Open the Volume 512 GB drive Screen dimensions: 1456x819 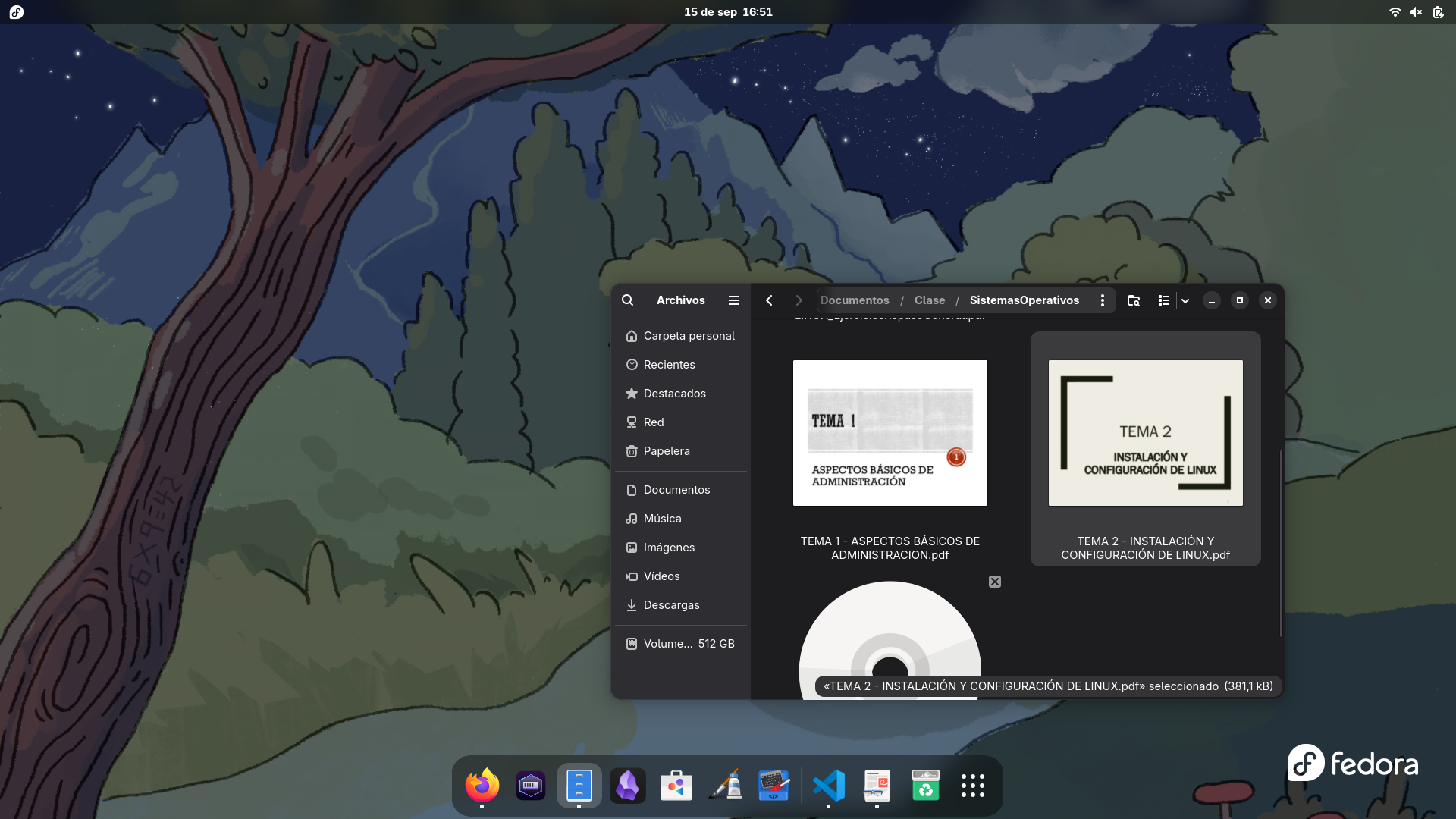tap(681, 644)
